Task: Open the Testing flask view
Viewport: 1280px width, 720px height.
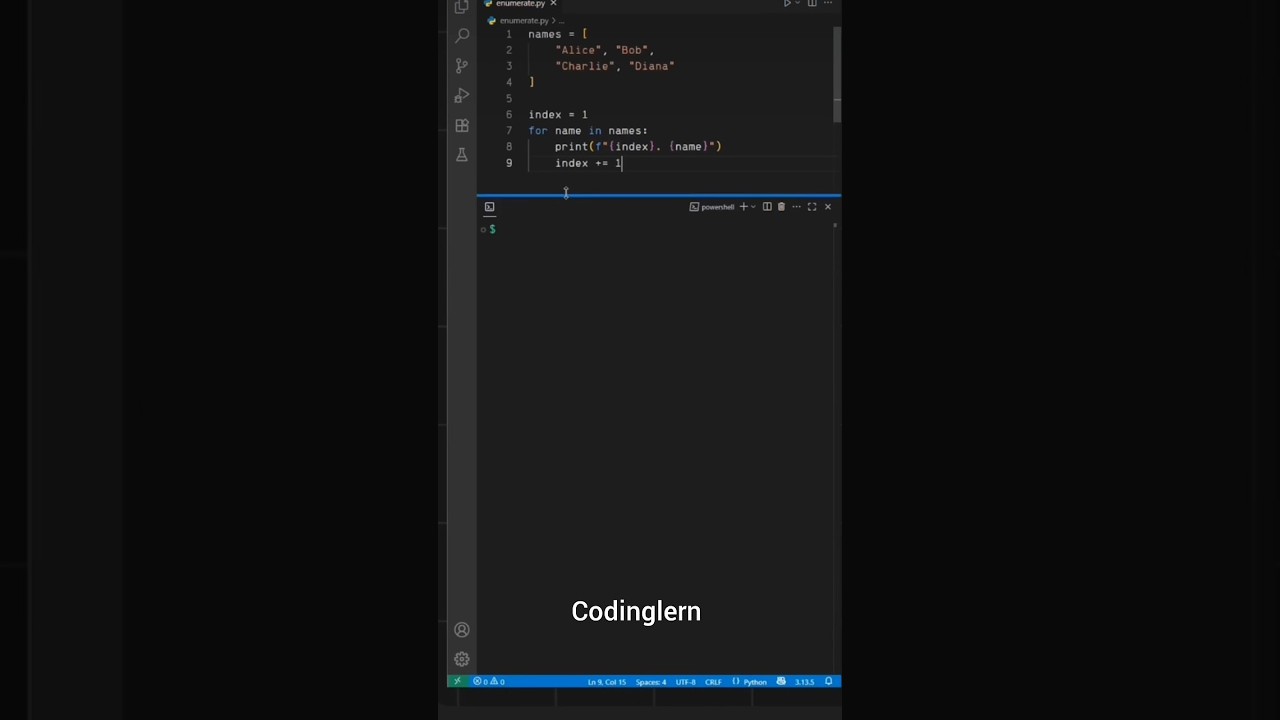Action: [x=462, y=155]
